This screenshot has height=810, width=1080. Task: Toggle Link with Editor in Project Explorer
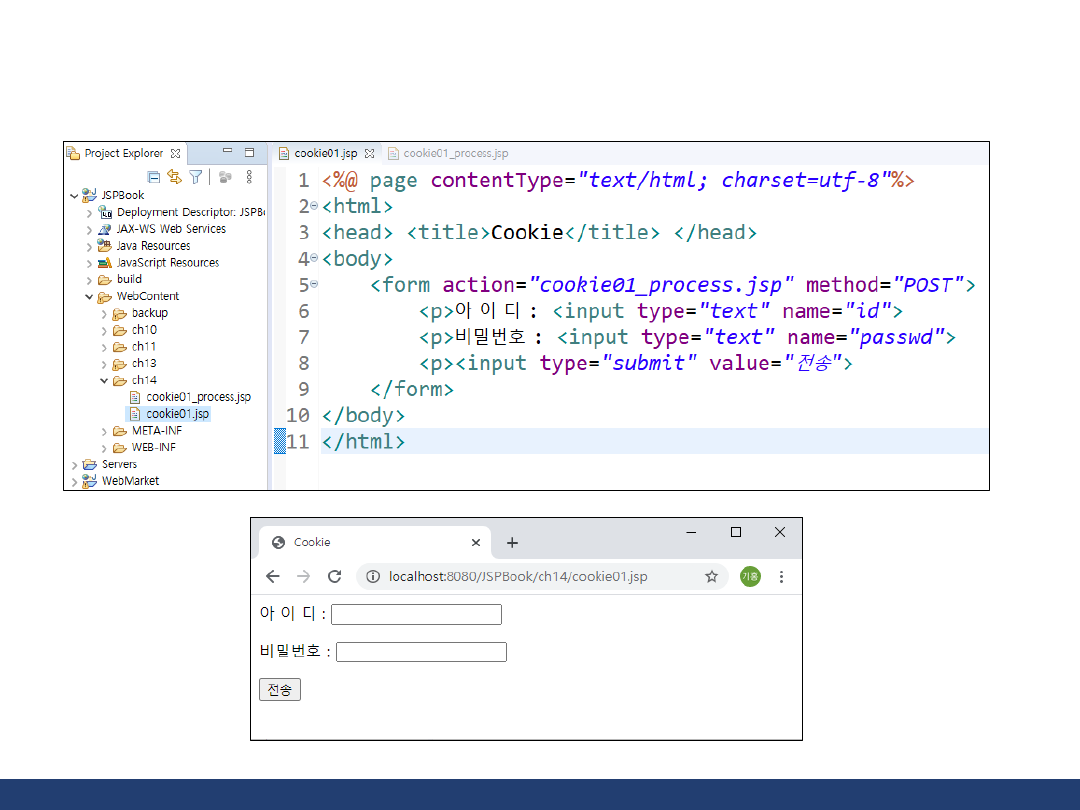click(175, 178)
